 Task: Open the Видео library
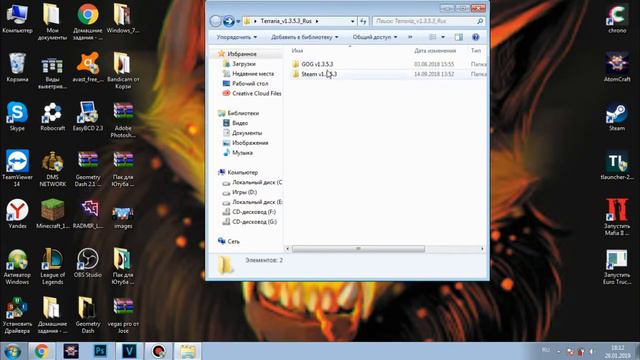240,123
